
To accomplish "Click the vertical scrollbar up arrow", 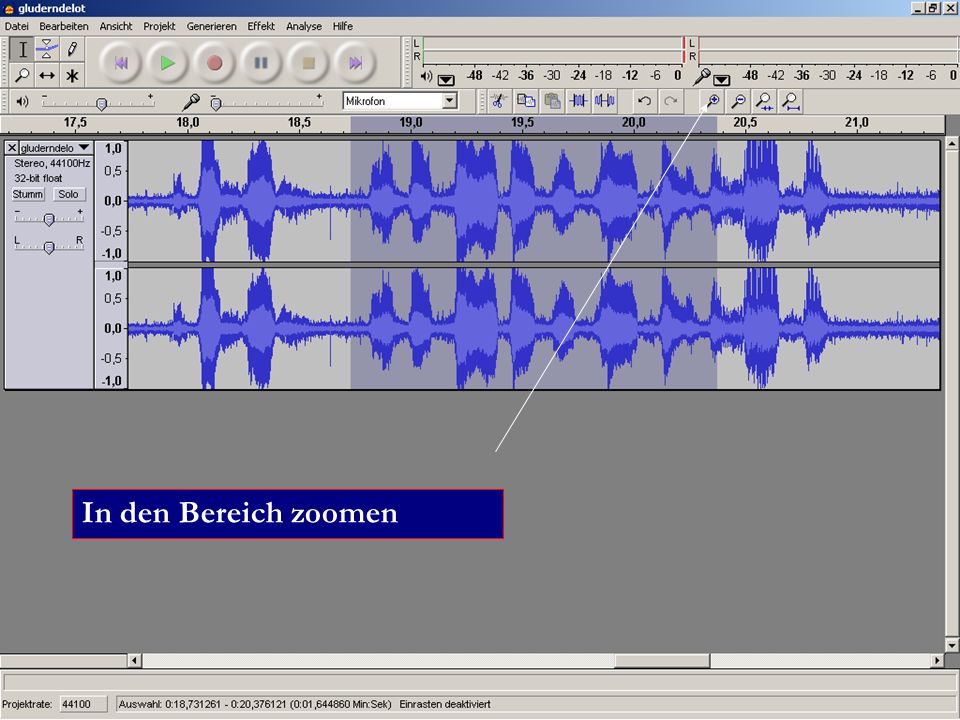I will [x=951, y=144].
